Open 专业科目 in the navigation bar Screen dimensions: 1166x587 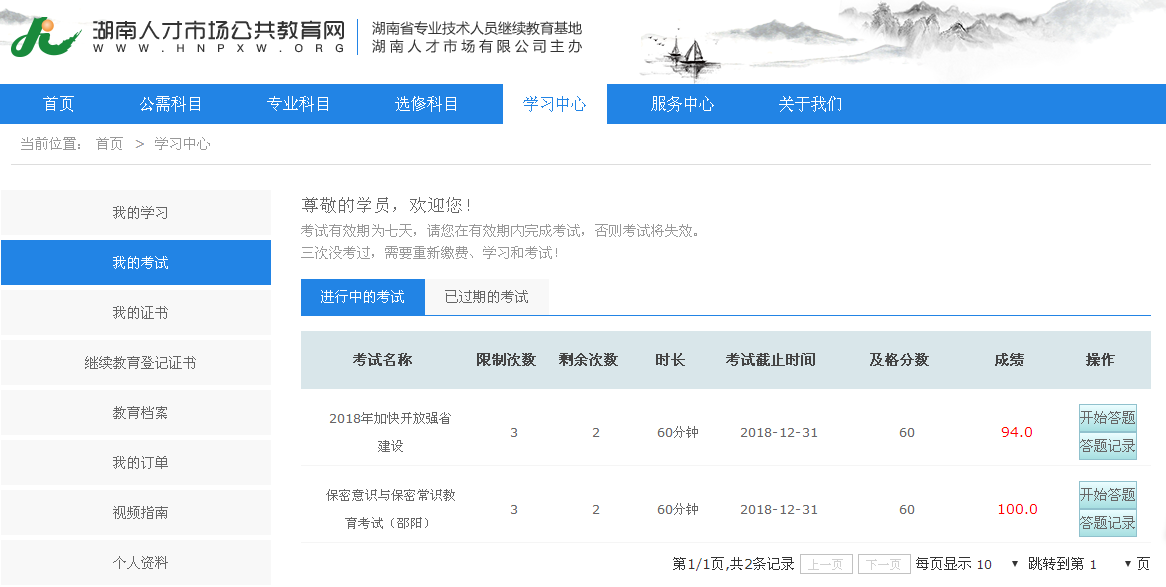(298, 104)
